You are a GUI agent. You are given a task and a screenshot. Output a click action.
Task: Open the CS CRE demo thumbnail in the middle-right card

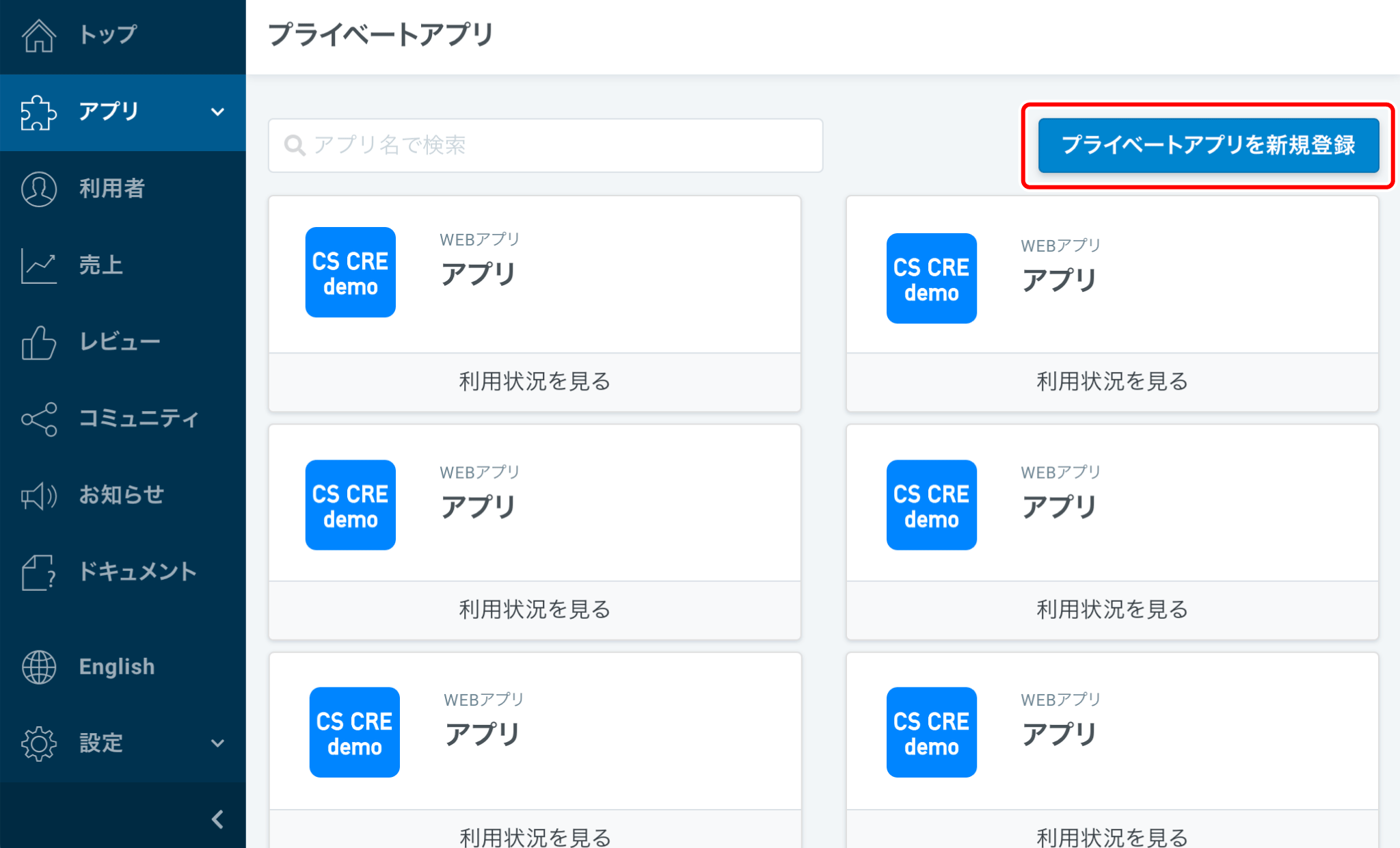931,505
